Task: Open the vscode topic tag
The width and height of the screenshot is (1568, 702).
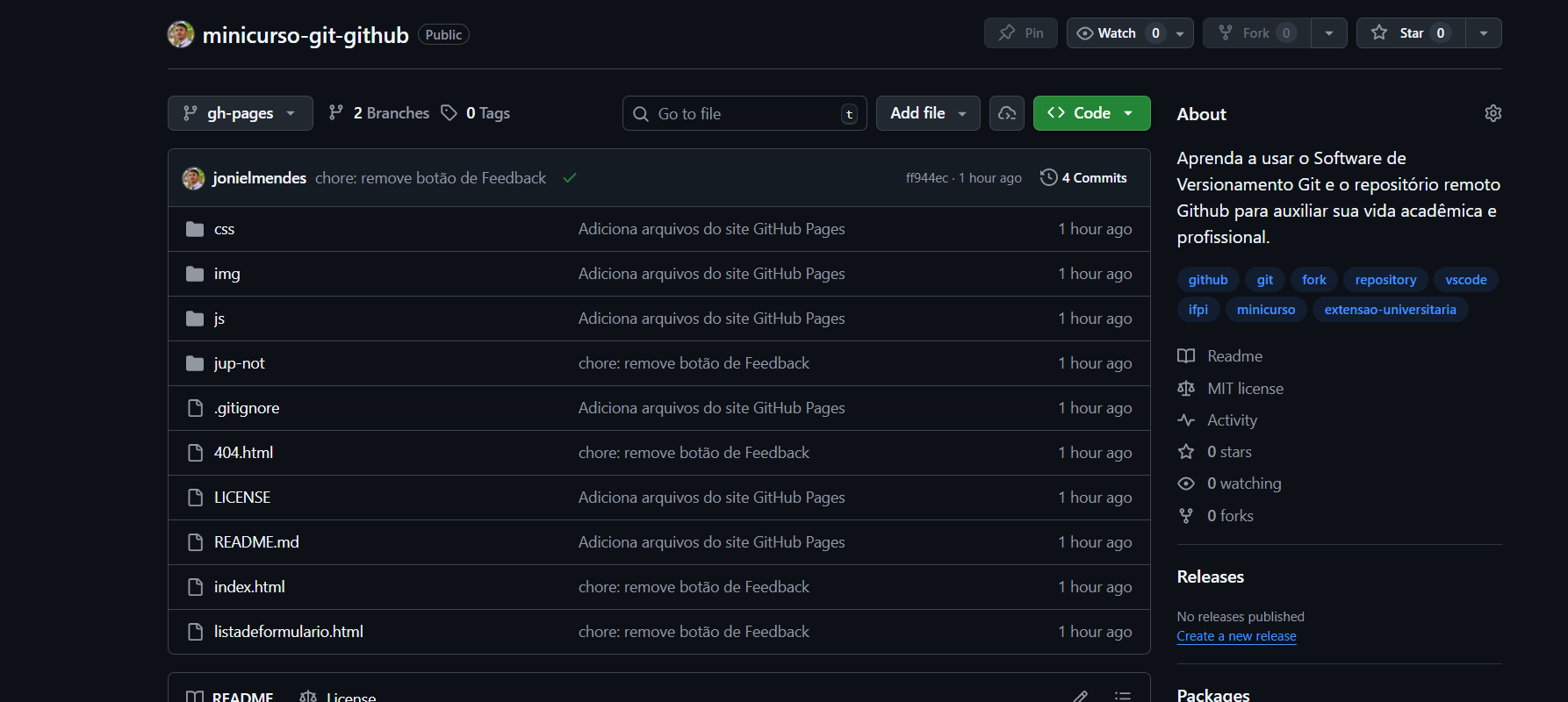Action: click(1465, 280)
